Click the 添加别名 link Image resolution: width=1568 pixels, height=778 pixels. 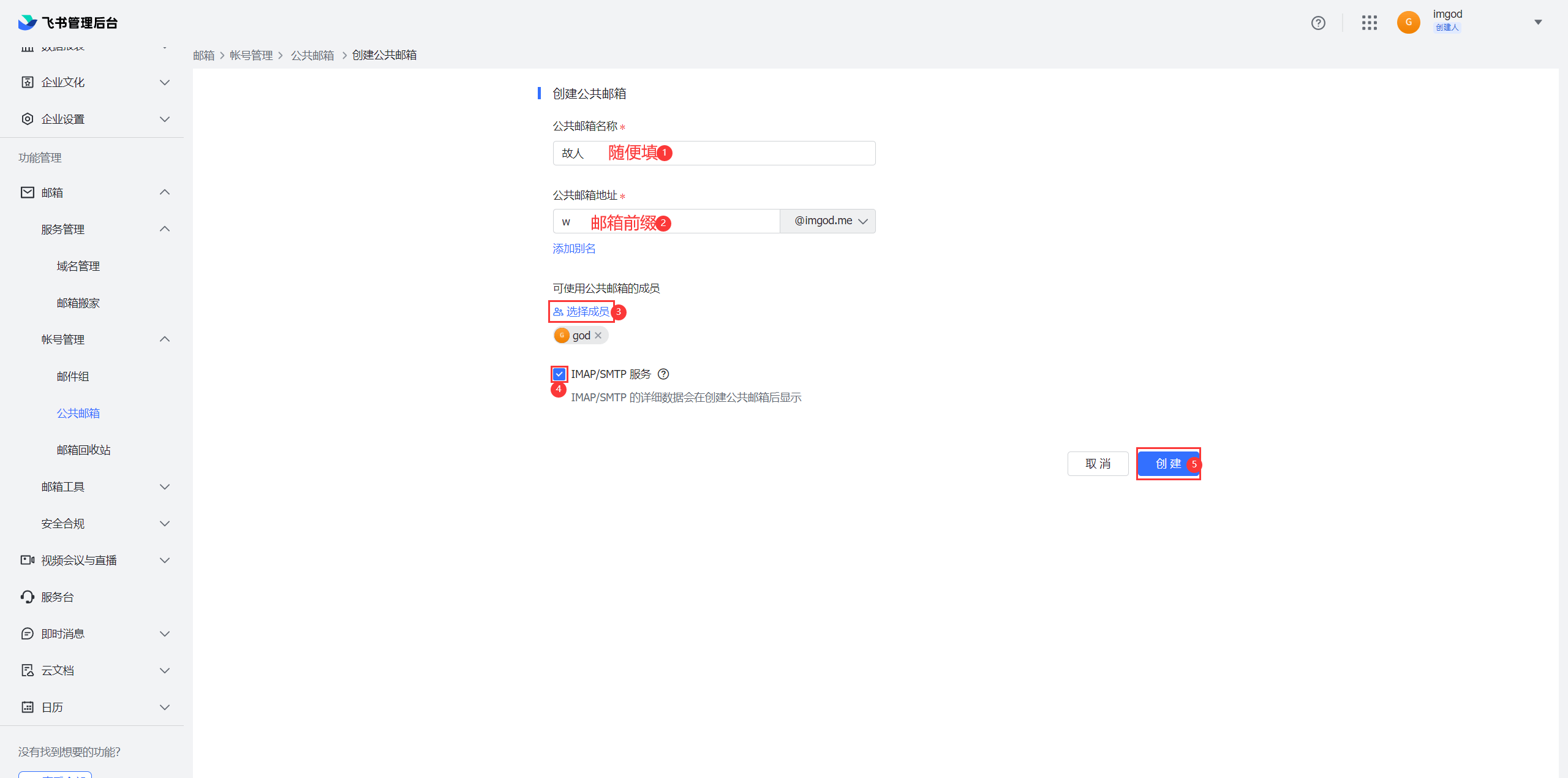(x=574, y=249)
